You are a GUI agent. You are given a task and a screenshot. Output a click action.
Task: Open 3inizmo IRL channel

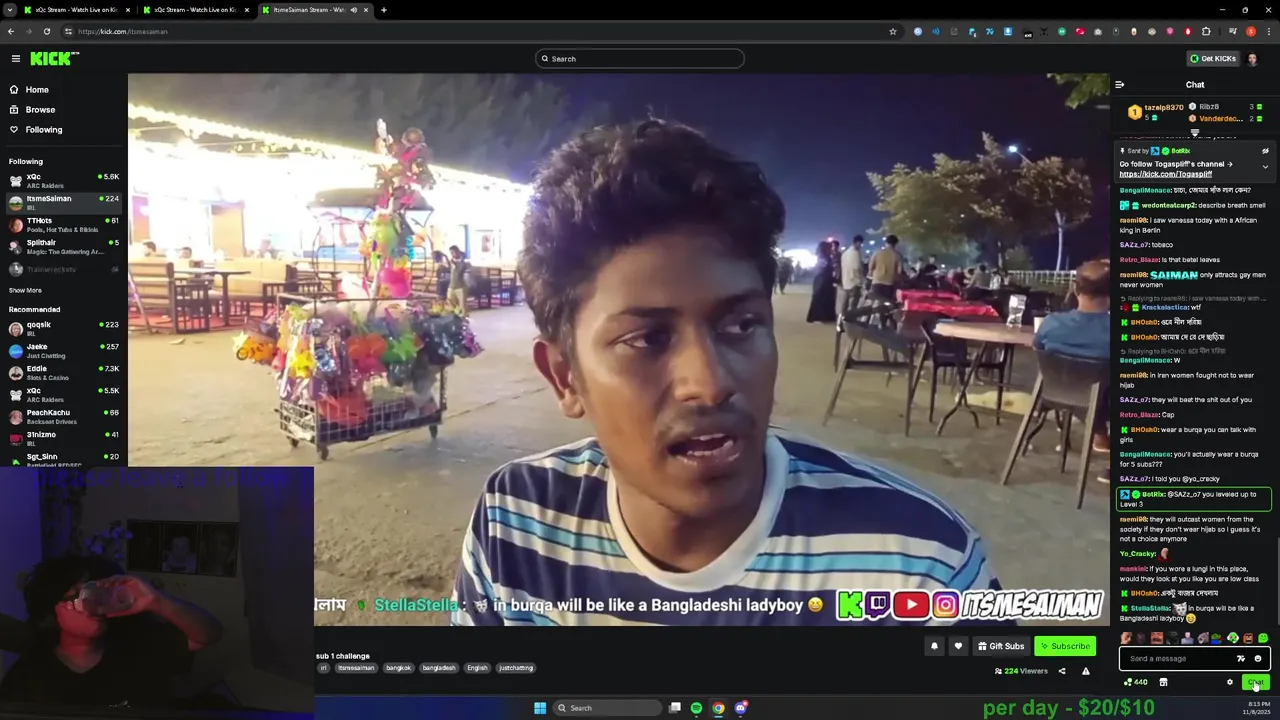click(64, 439)
